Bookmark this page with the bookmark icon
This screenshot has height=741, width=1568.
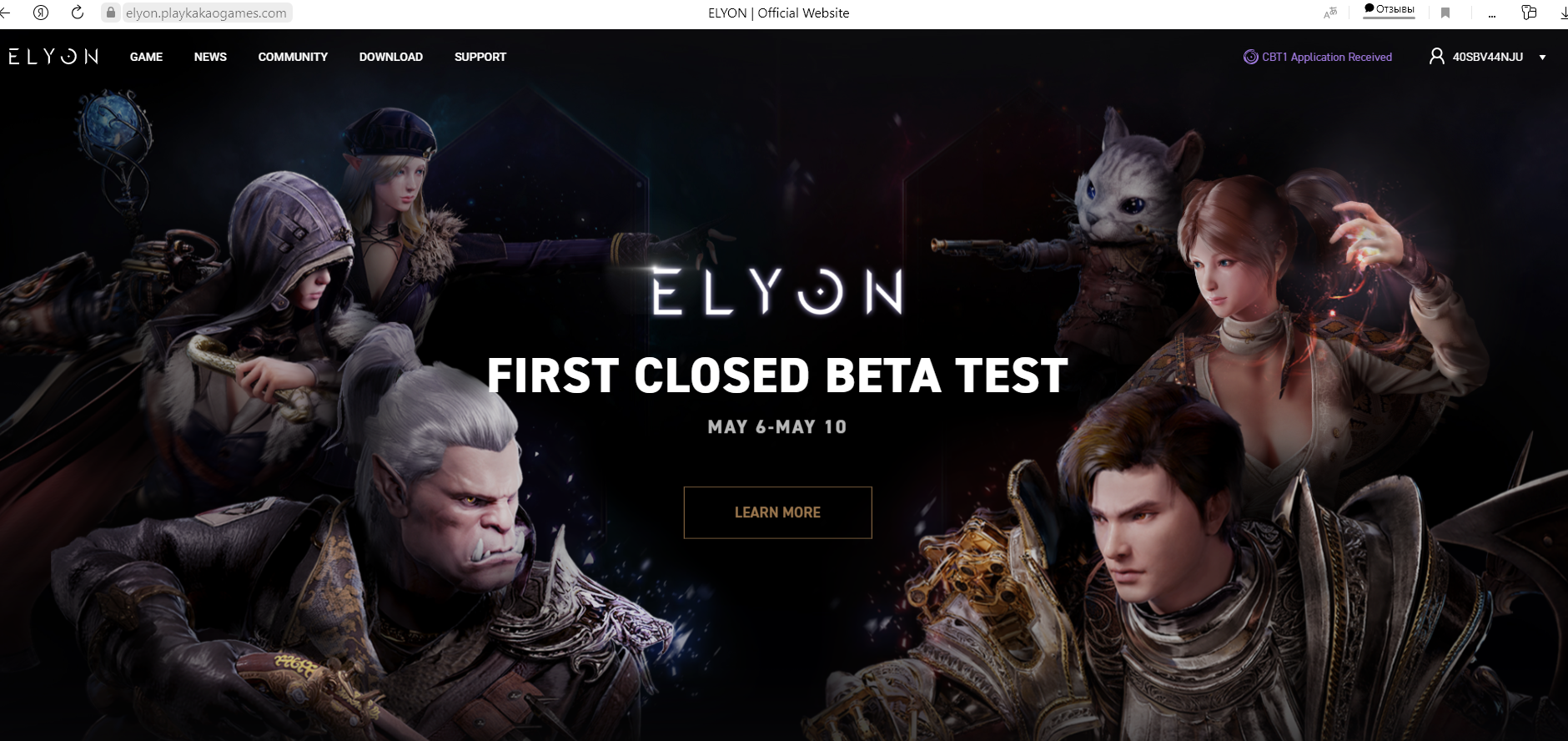click(1445, 13)
